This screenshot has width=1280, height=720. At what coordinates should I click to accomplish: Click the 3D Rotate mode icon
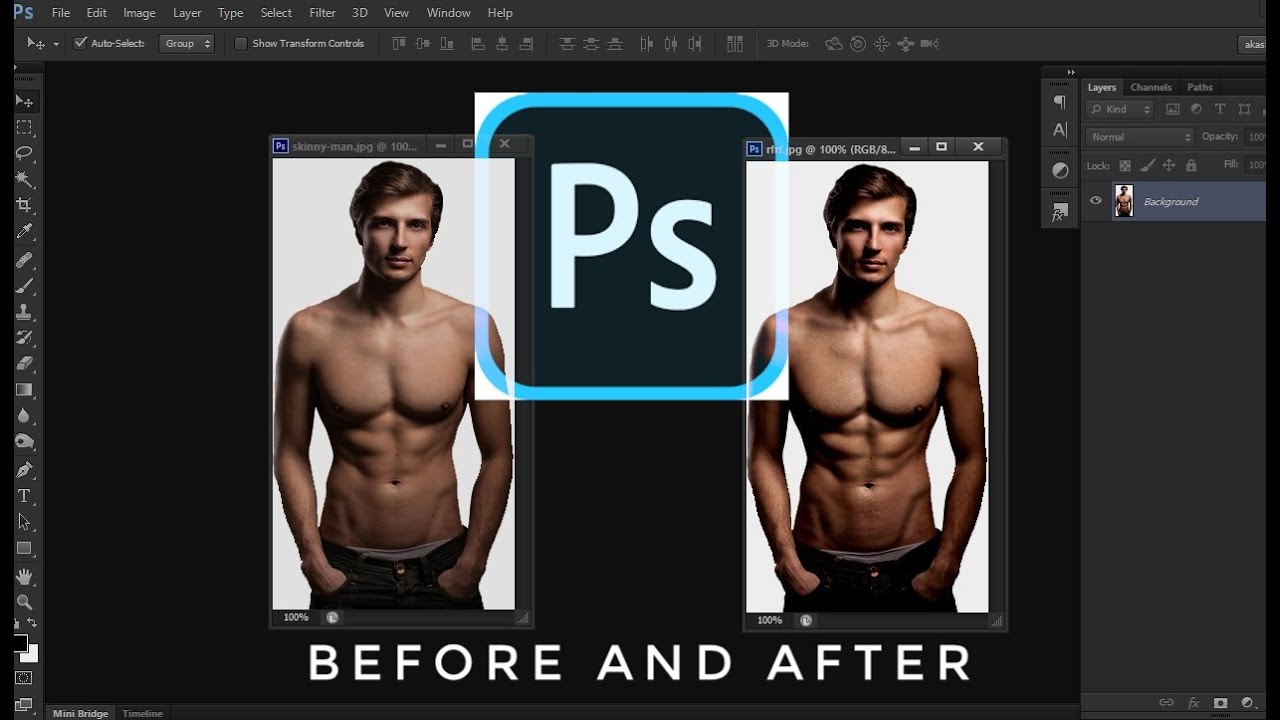[833, 43]
